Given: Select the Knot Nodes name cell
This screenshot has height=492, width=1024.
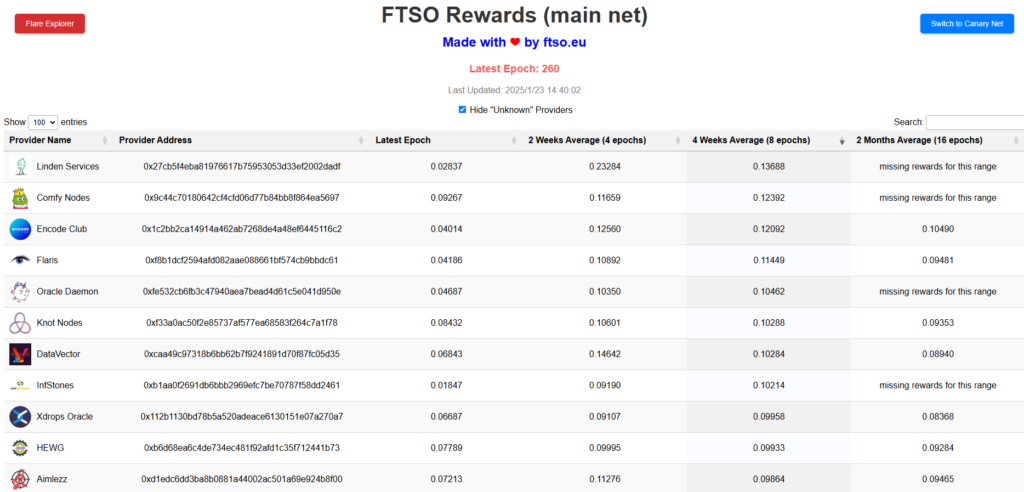Looking at the screenshot, I should coord(59,323).
